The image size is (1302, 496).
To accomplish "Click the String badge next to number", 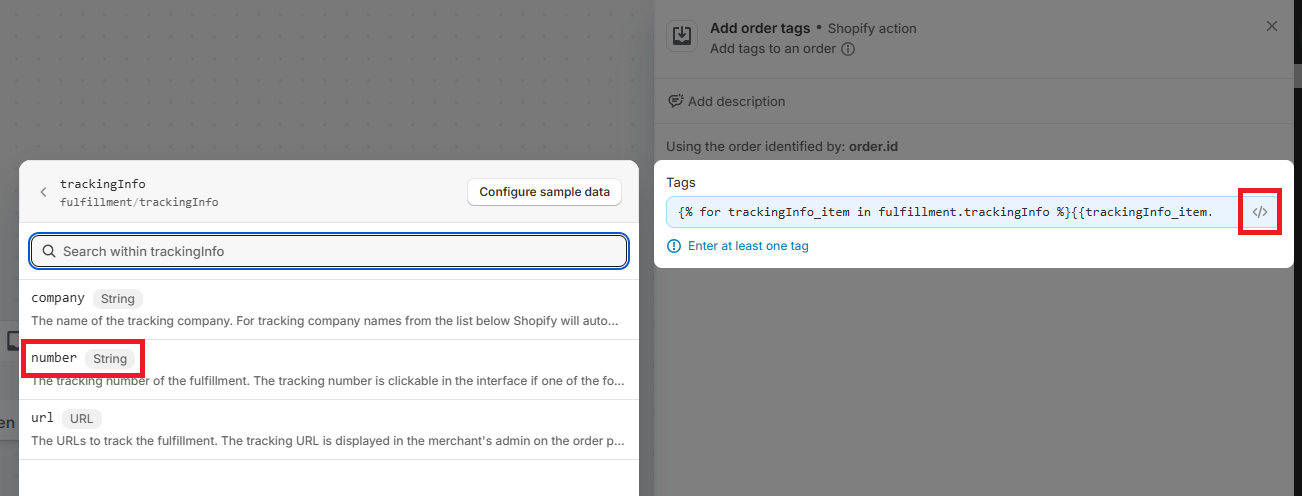I will tap(110, 358).
